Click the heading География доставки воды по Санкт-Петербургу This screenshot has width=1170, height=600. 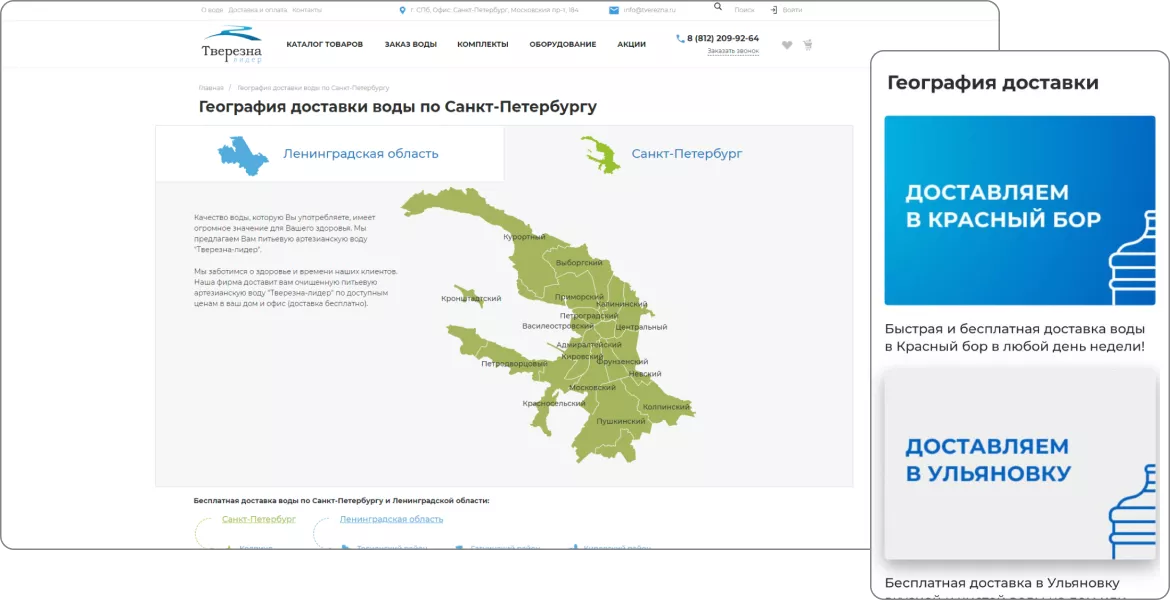398,107
